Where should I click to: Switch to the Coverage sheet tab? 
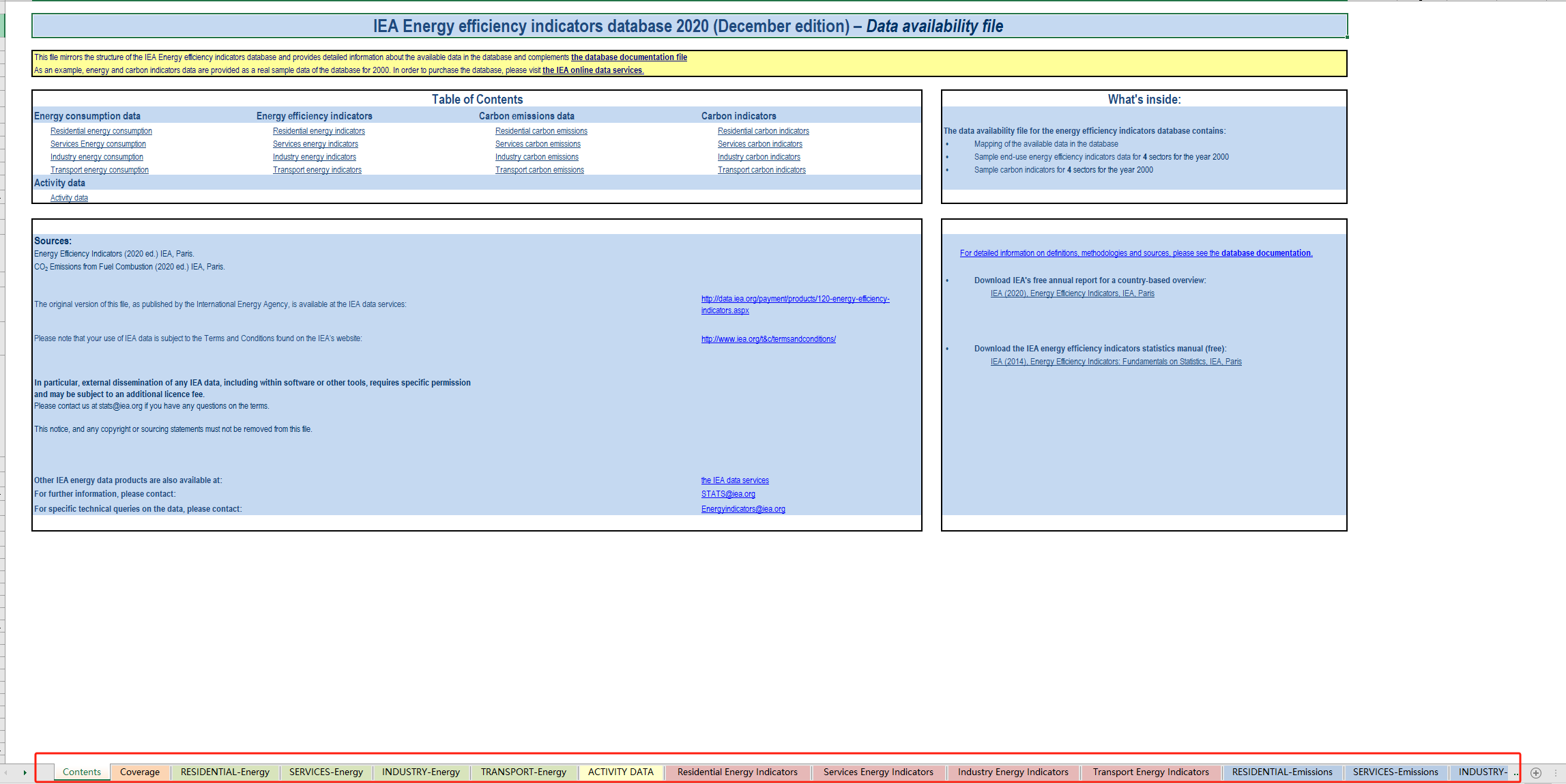(140, 772)
